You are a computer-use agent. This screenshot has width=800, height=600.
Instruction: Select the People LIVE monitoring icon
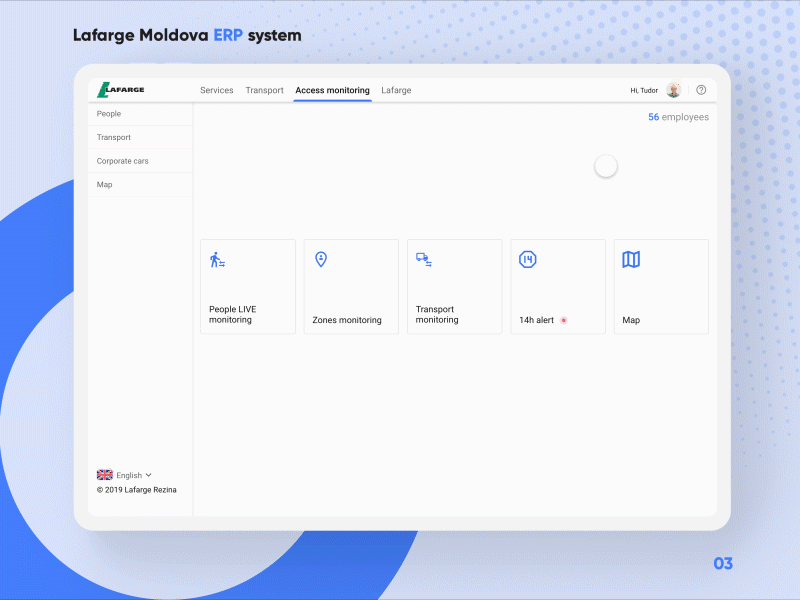point(216,259)
